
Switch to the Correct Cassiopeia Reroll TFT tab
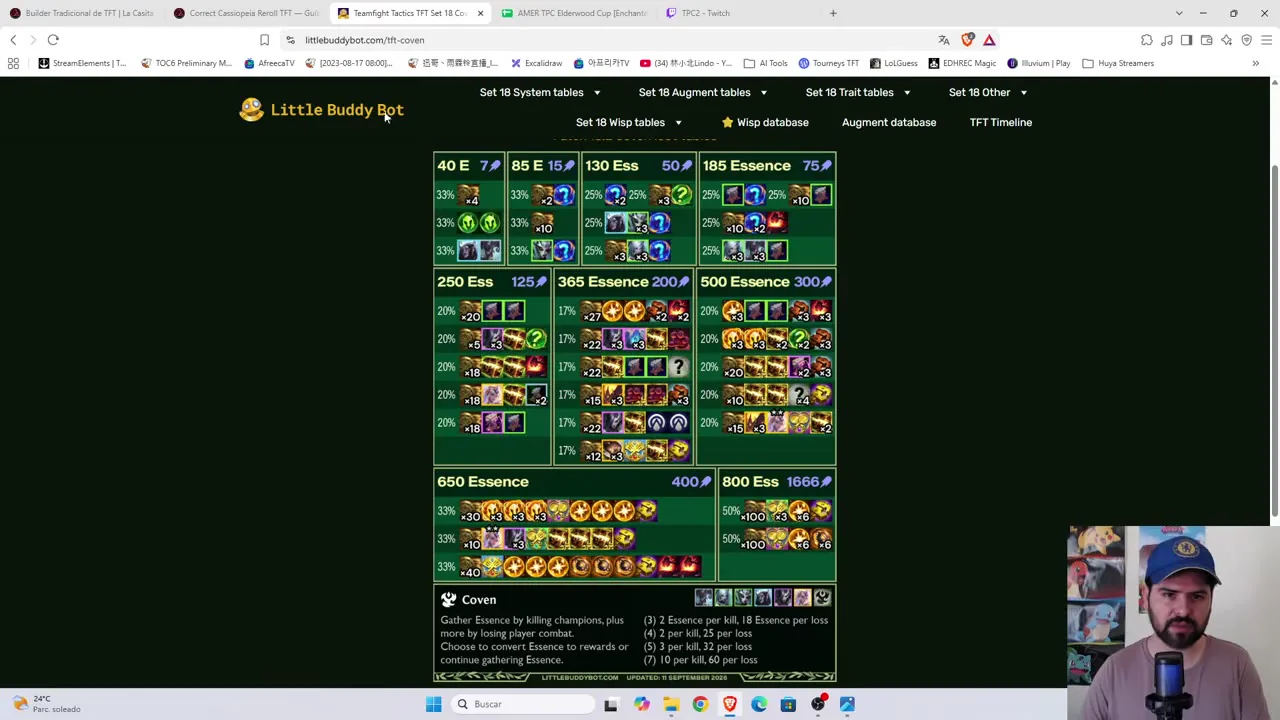tap(246, 13)
